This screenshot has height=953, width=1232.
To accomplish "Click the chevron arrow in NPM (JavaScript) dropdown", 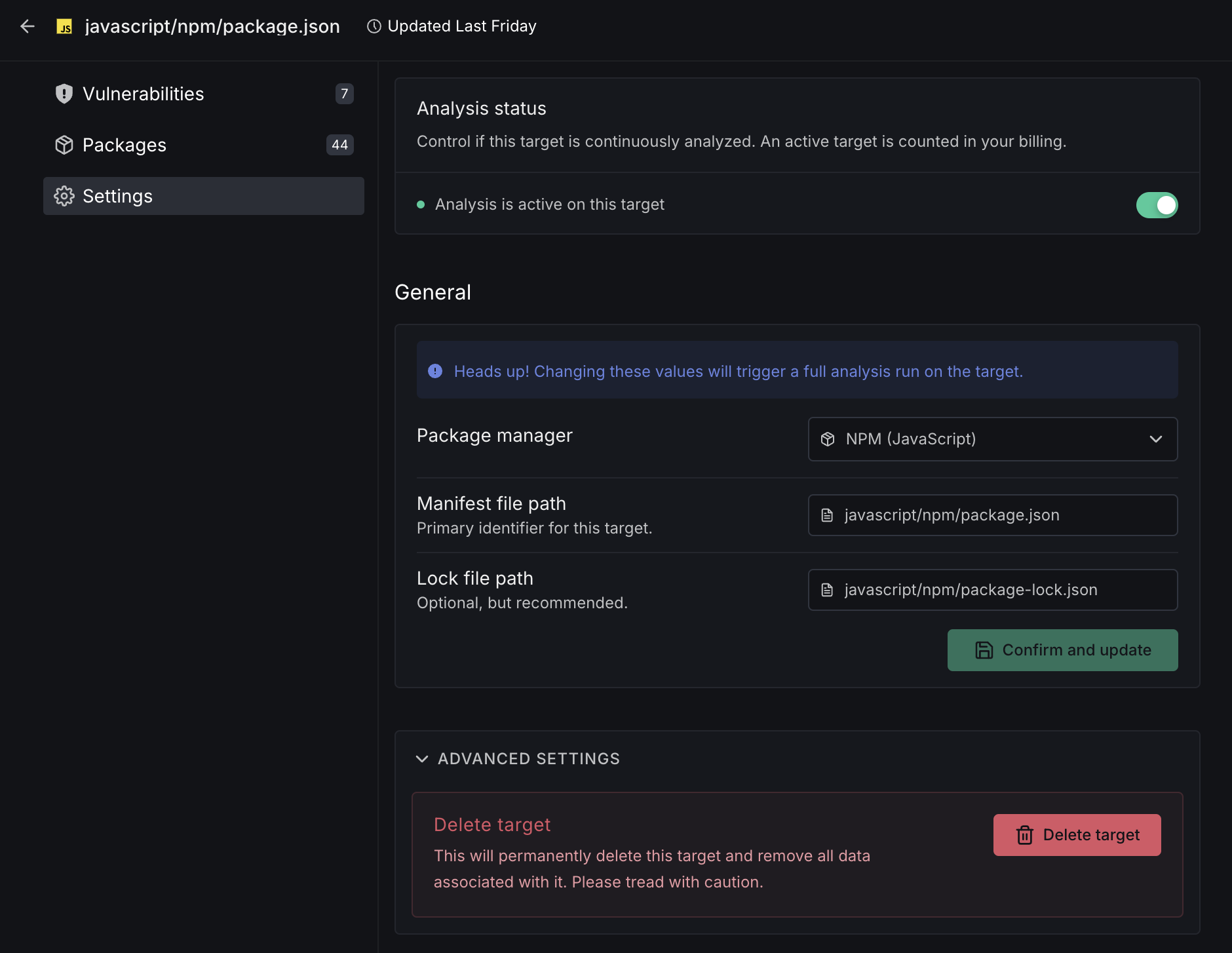I will tap(1155, 439).
